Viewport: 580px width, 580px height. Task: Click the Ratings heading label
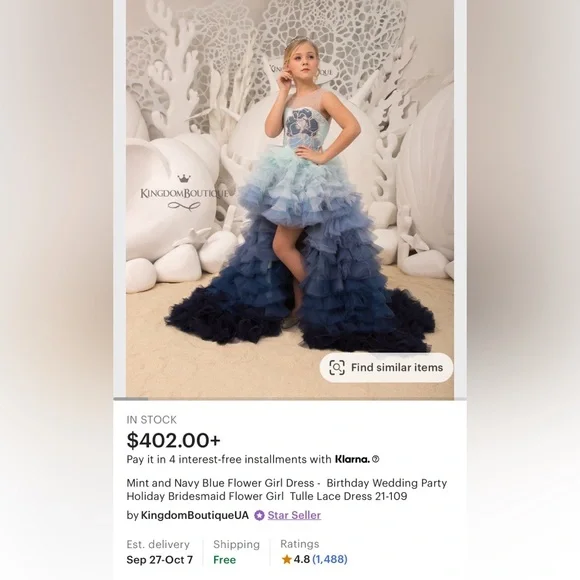[300, 544]
